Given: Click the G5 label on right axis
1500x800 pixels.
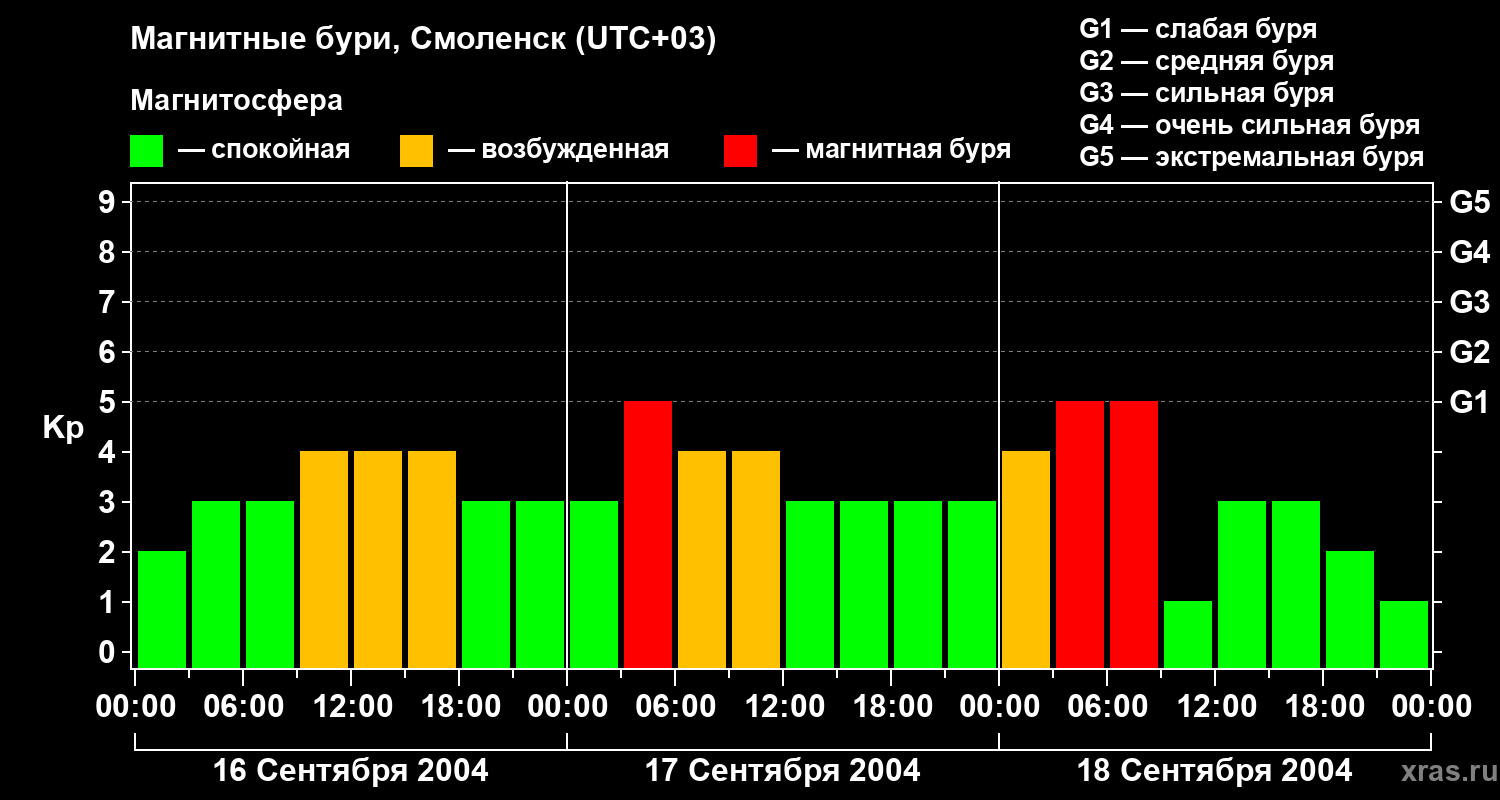Looking at the screenshot, I should (1469, 202).
